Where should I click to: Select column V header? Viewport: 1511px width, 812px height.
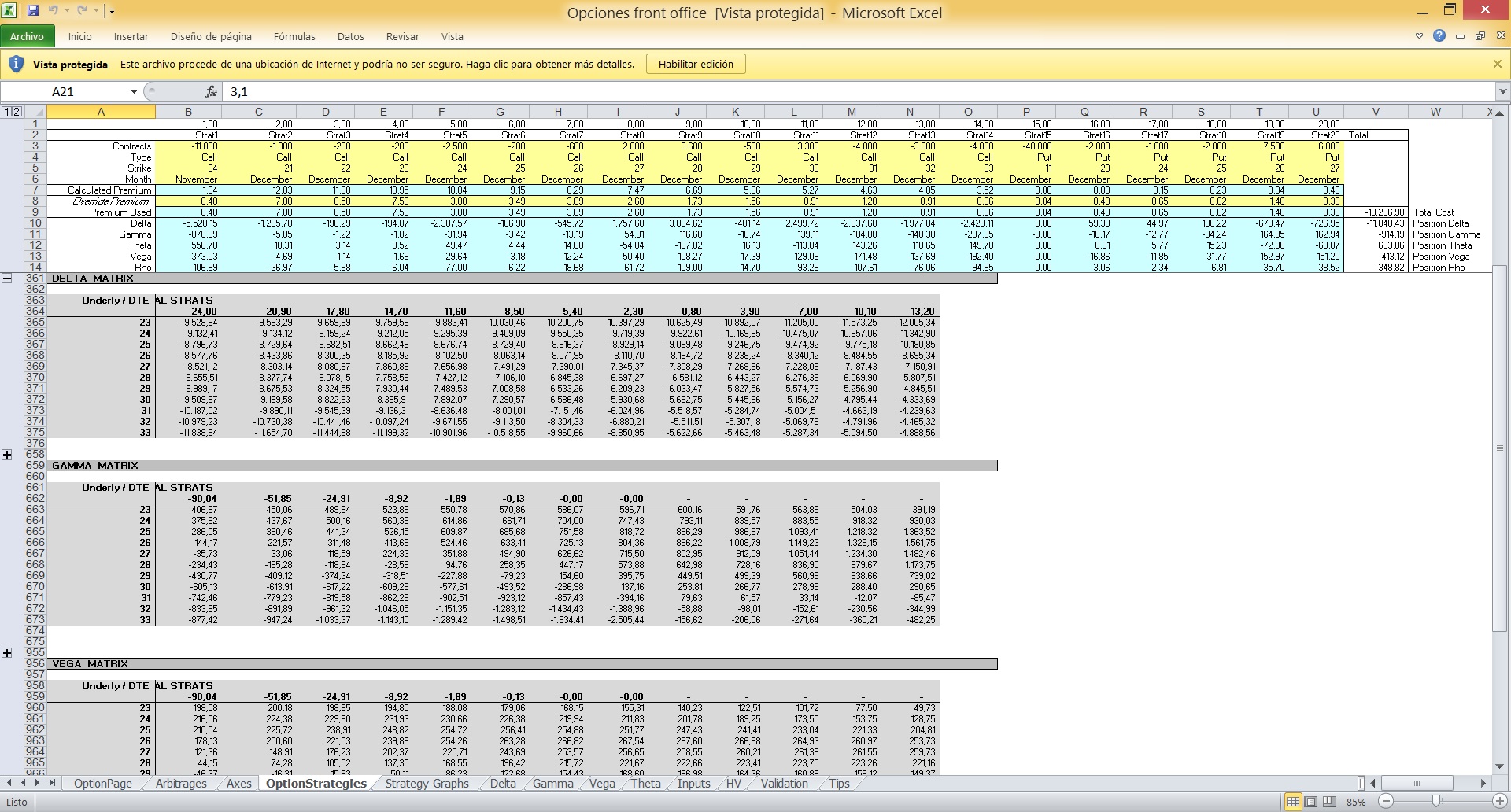coord(1375,112)
